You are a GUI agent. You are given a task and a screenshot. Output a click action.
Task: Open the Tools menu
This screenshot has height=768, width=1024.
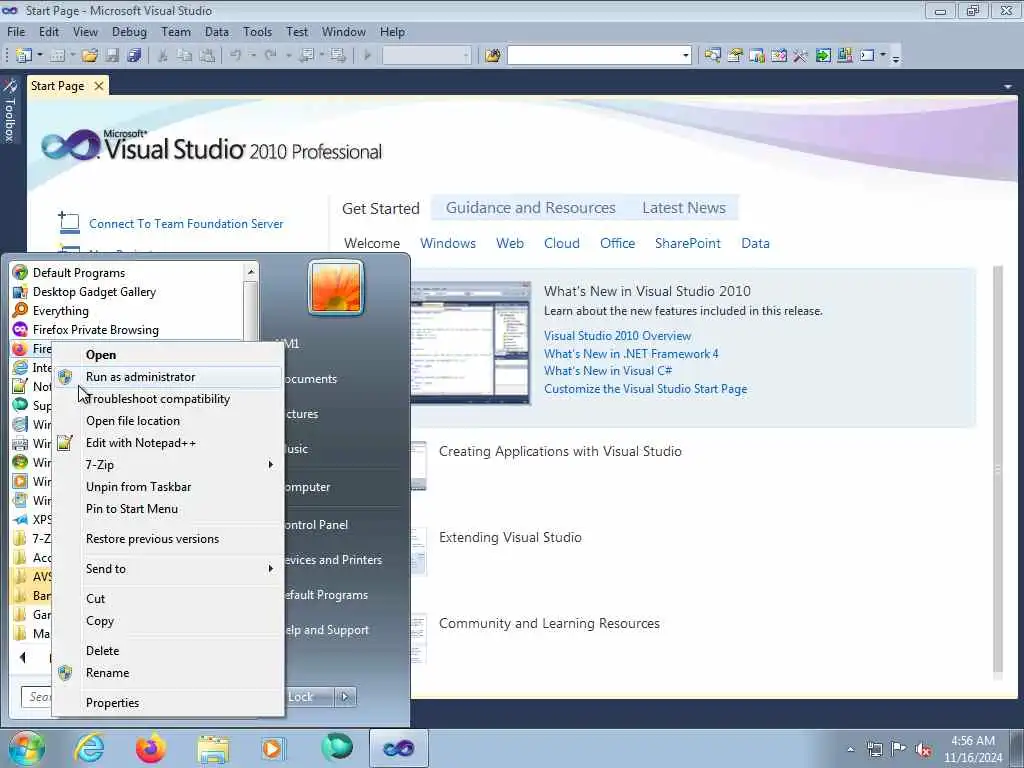(257, 31)
